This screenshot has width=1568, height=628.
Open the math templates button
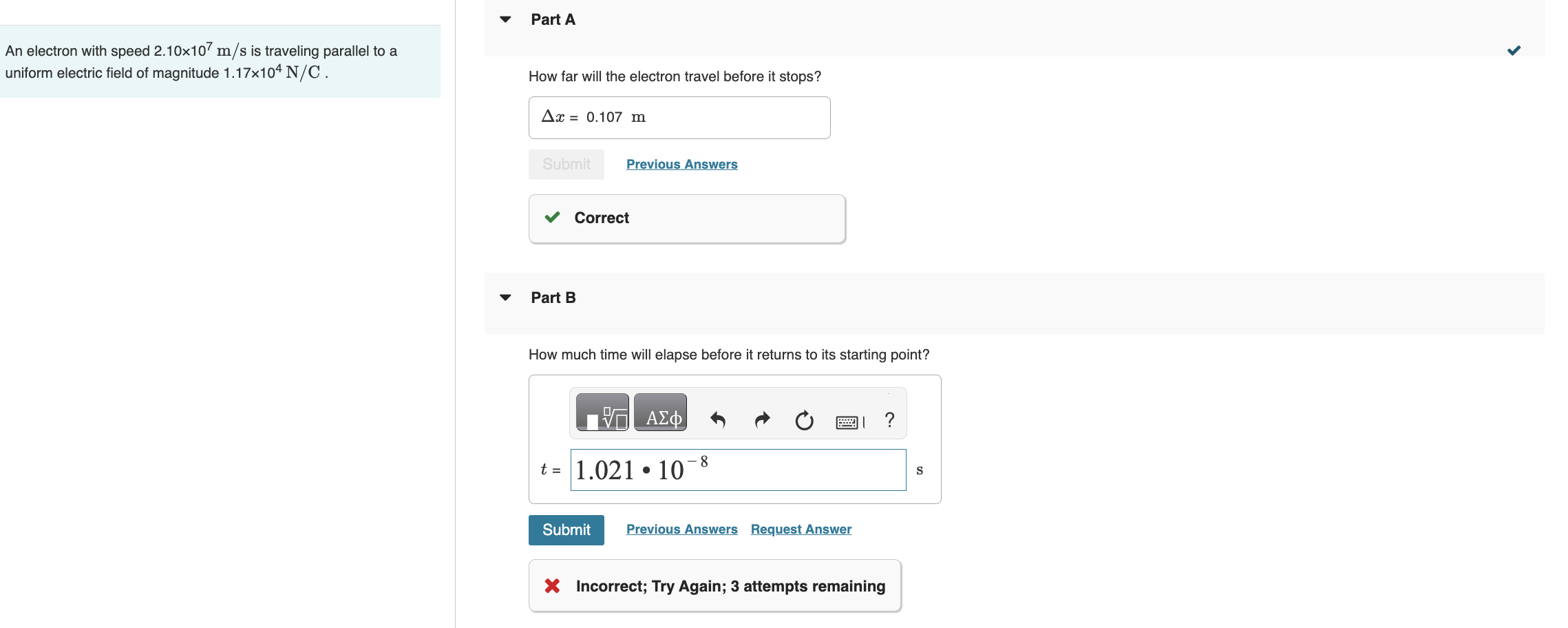point(602,412)
